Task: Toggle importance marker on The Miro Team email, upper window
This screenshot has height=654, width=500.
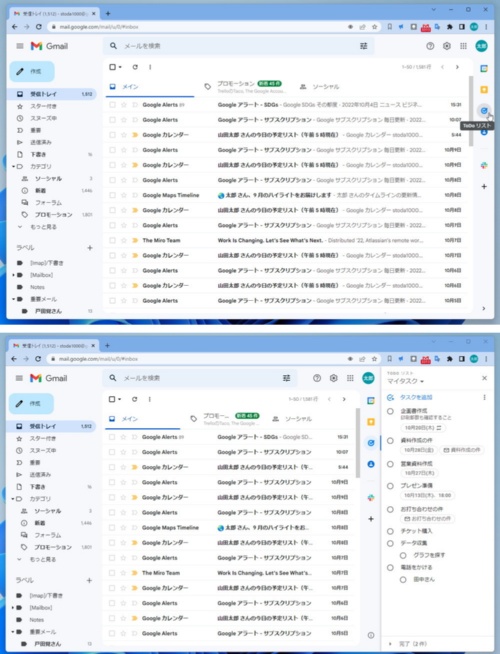Action: 135,240
